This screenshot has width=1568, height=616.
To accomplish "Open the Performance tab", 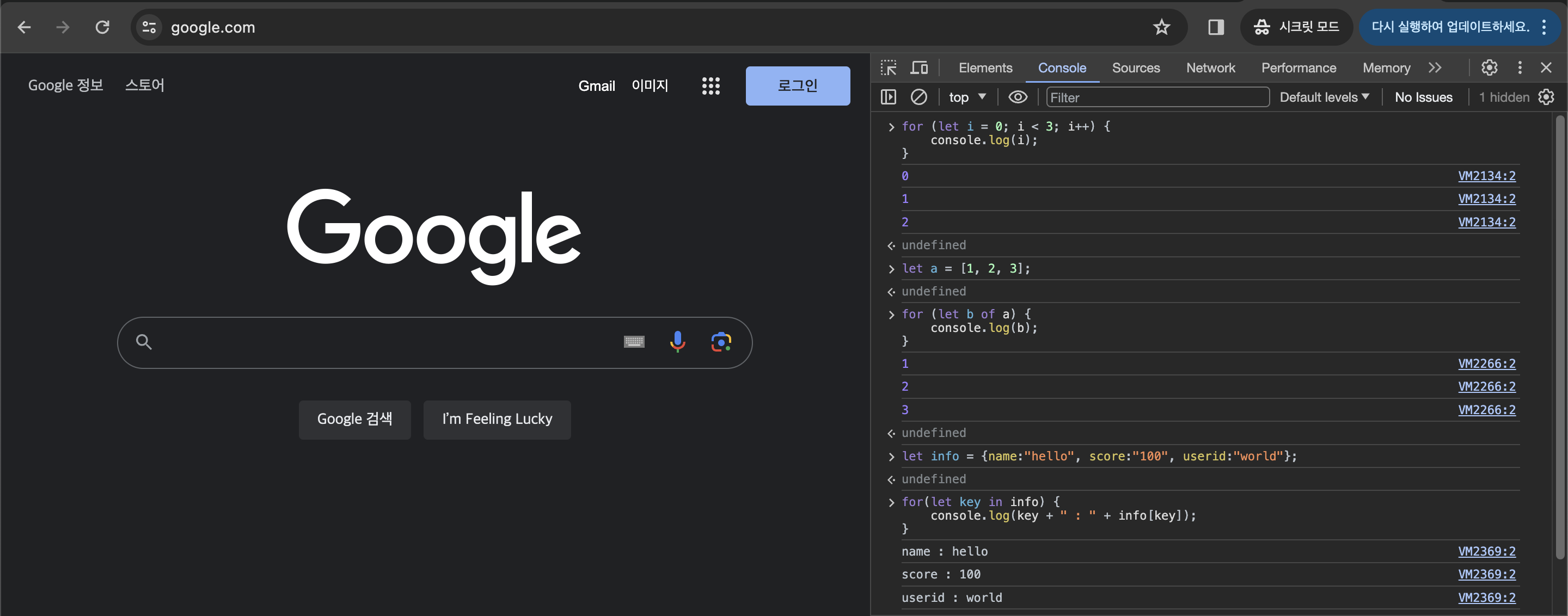I will (x=1298, y=68).
